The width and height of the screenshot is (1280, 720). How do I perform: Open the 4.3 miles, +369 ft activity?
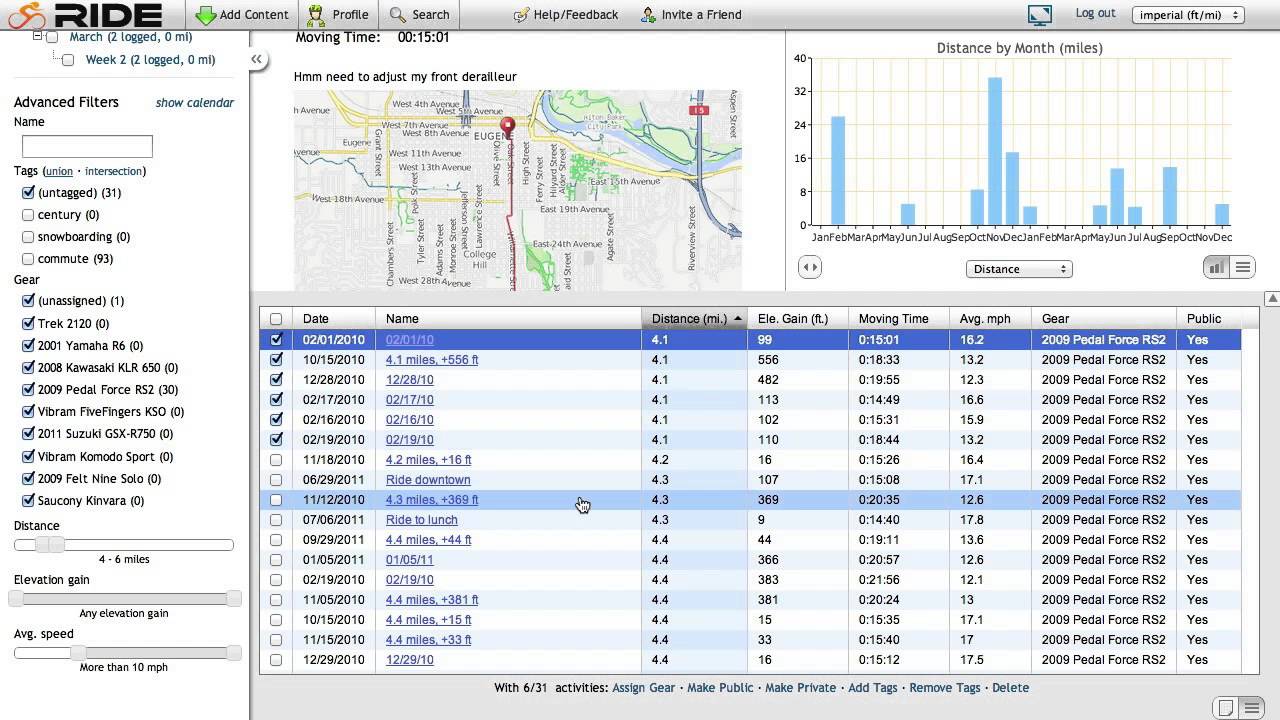(x=432, y=500)
